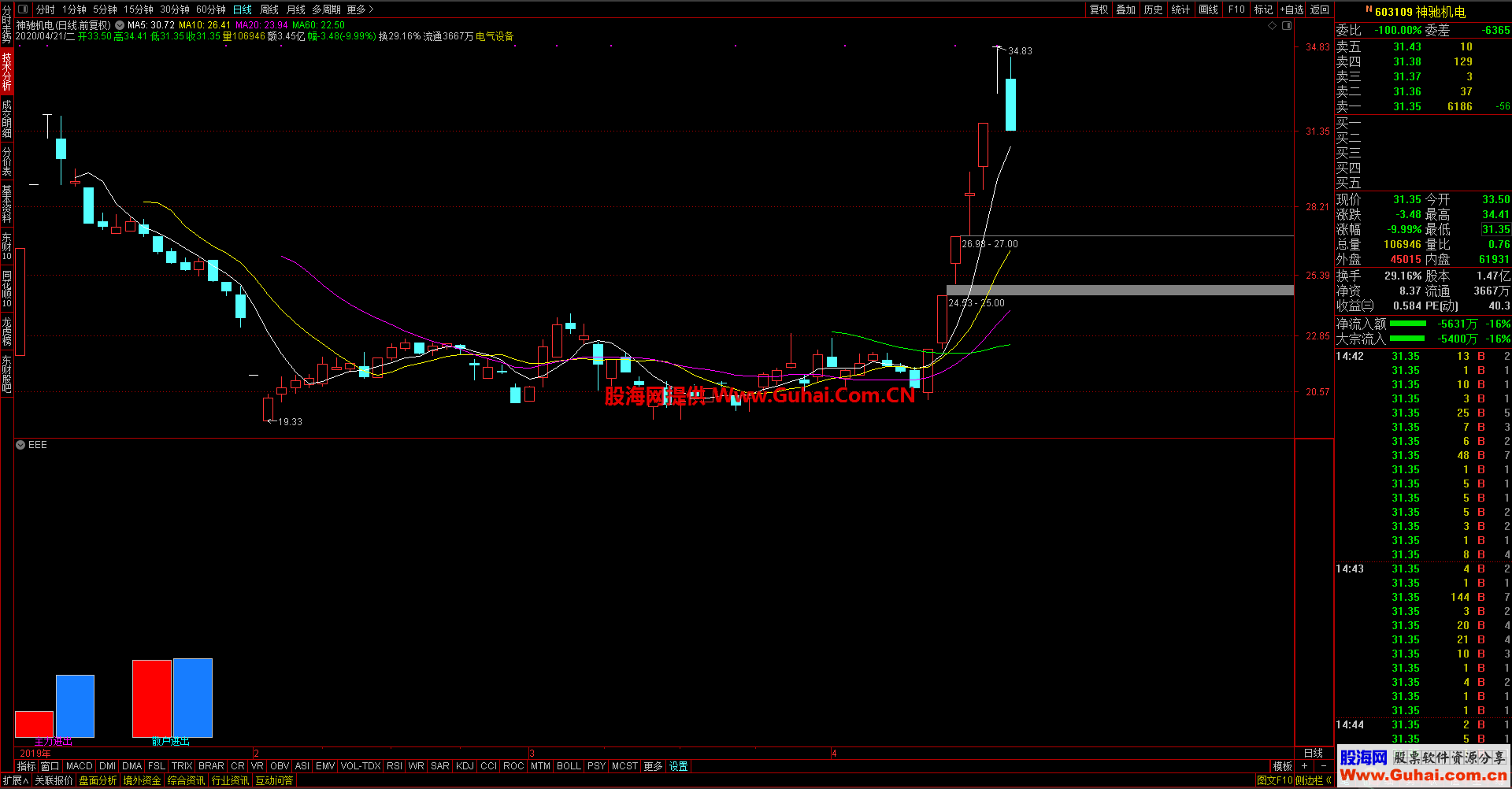
Task: Open the 盘面分析 tab
Action: [x=98, y=780]
